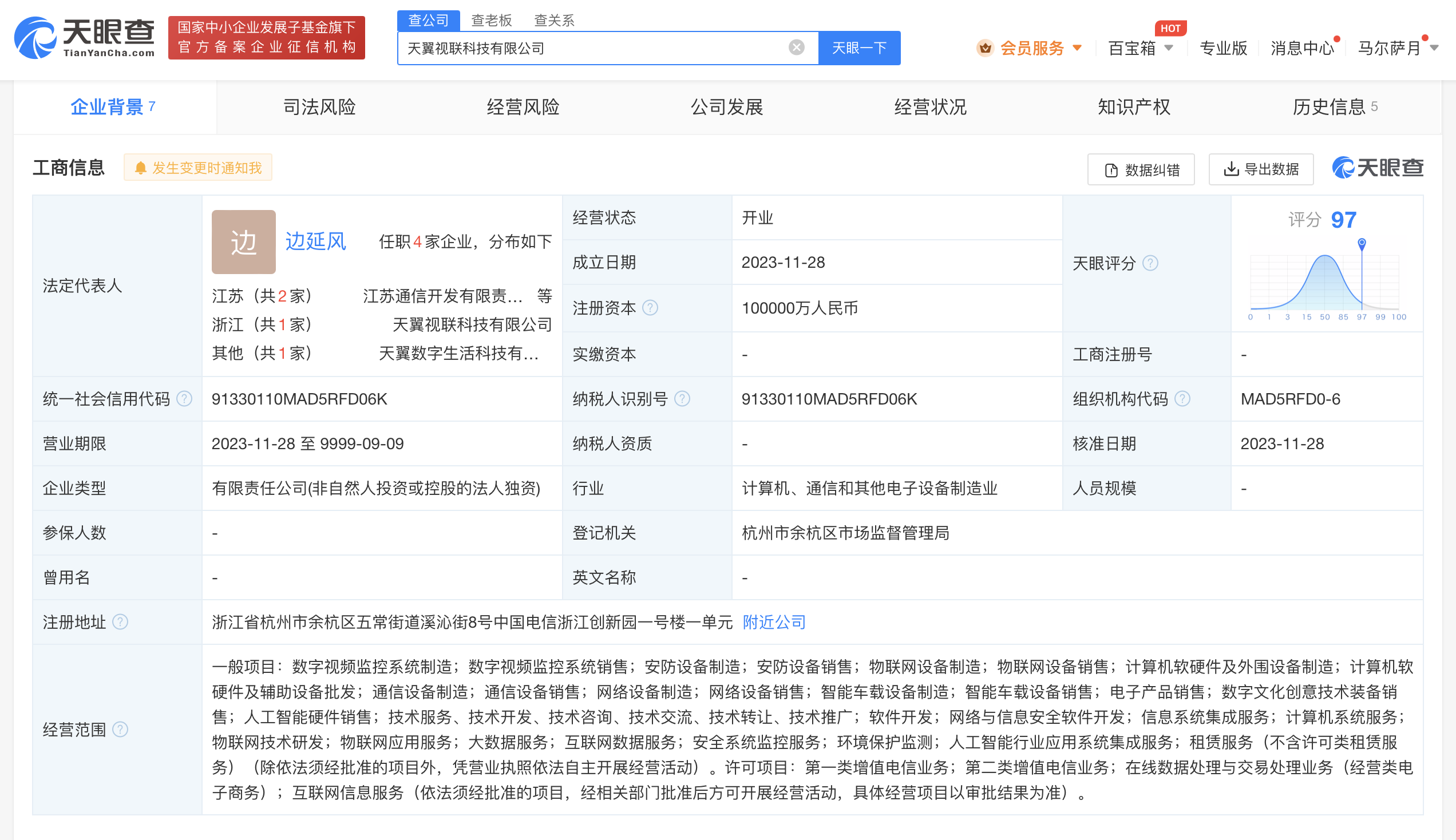Click the help icon next to 组织机构代码

click(x=1182, y=399)
